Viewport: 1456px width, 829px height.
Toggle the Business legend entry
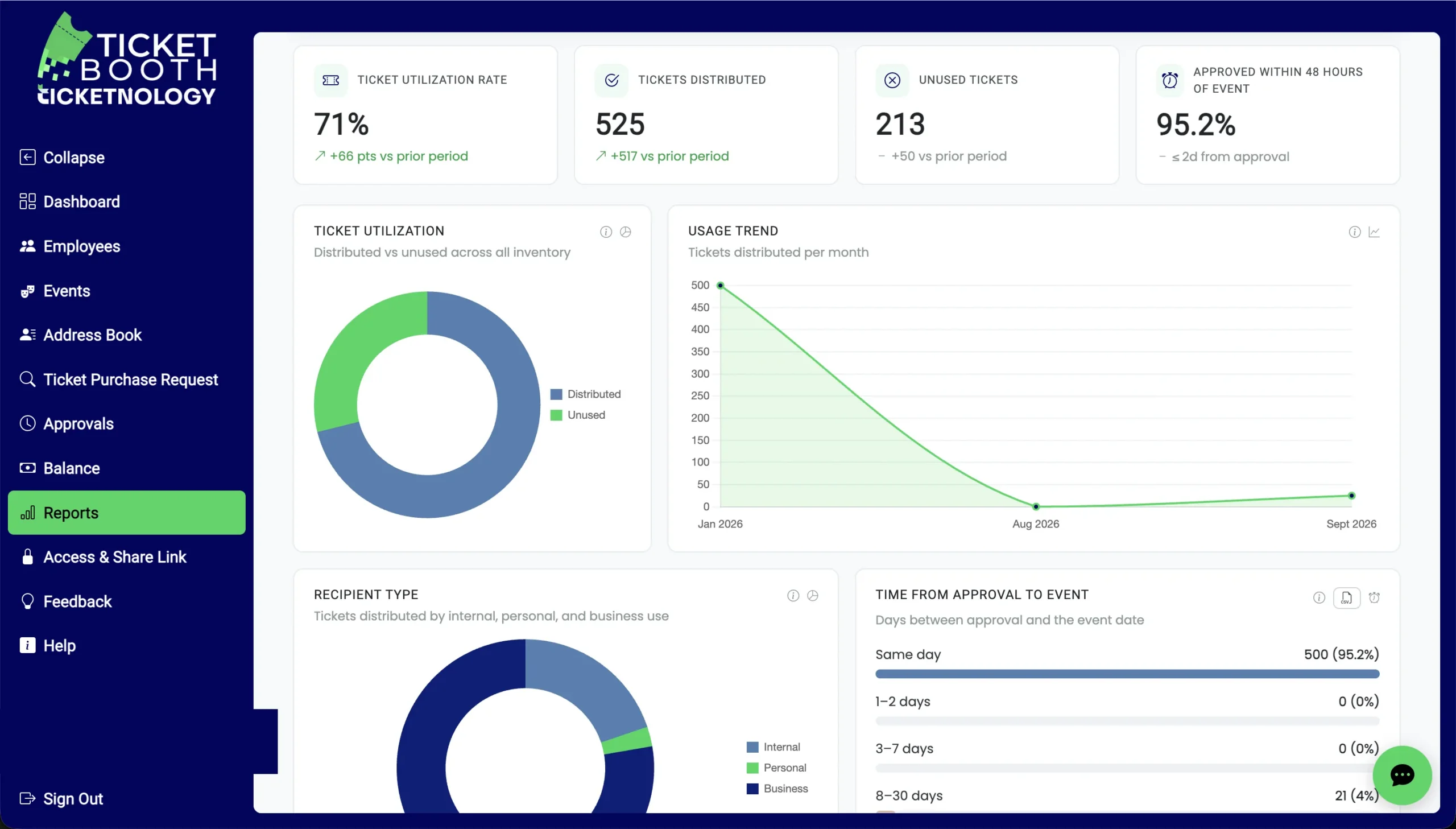(777, 789)
